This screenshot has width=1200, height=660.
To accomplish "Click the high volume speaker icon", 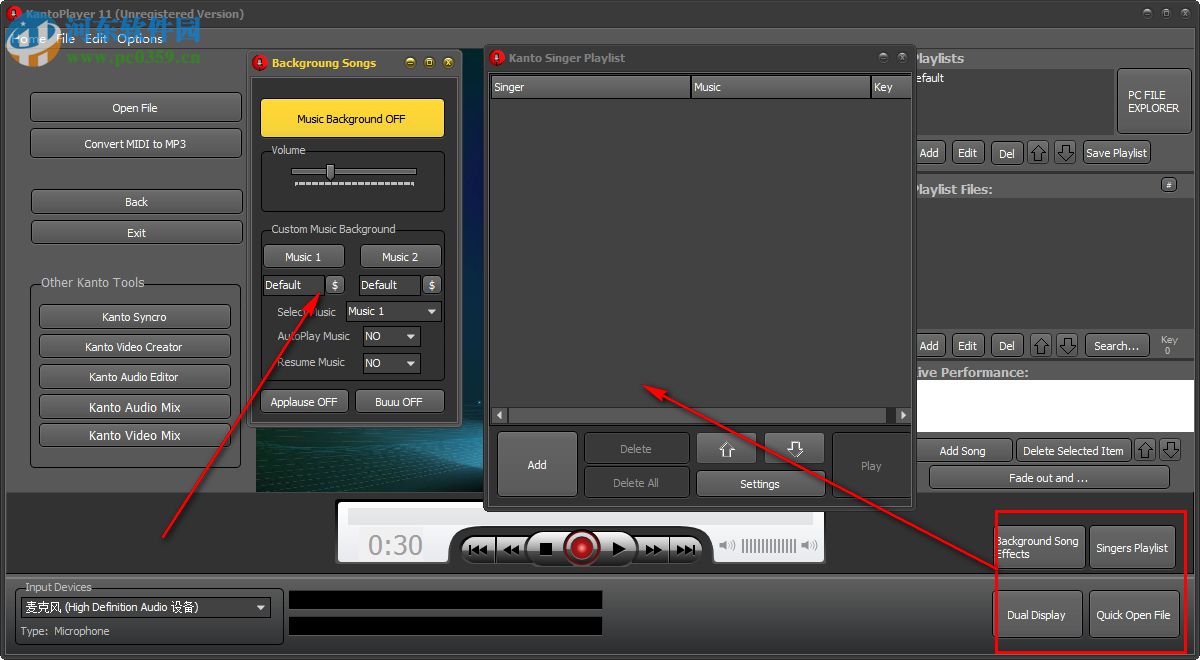I will (x=808, y=546).
